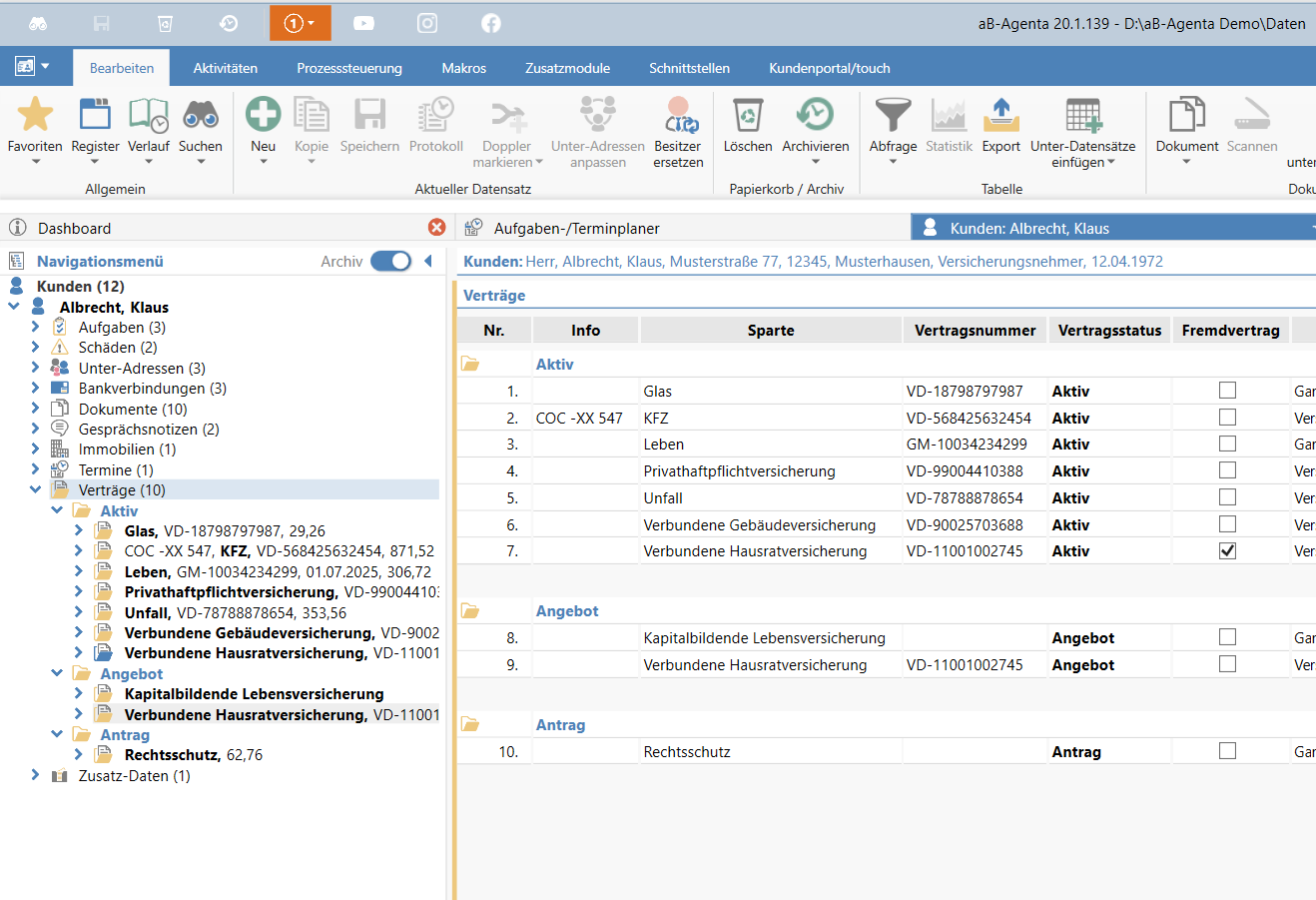Switch to the Aktivitäten ribbon tab

(225, 68)
